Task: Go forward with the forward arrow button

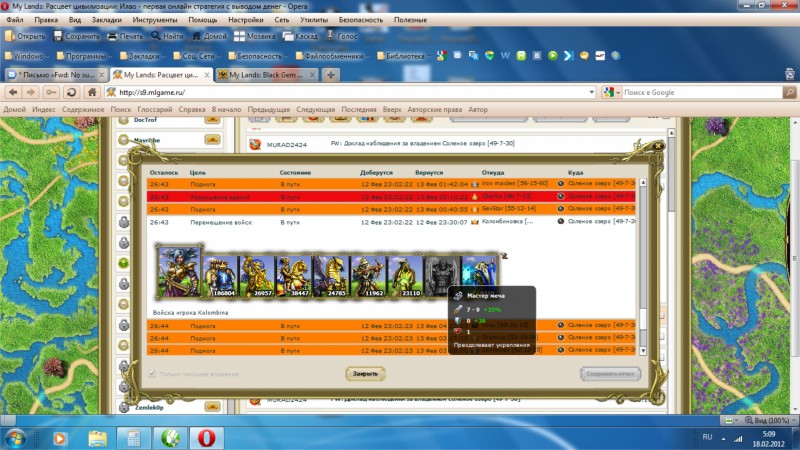Action: coord(31,92)
